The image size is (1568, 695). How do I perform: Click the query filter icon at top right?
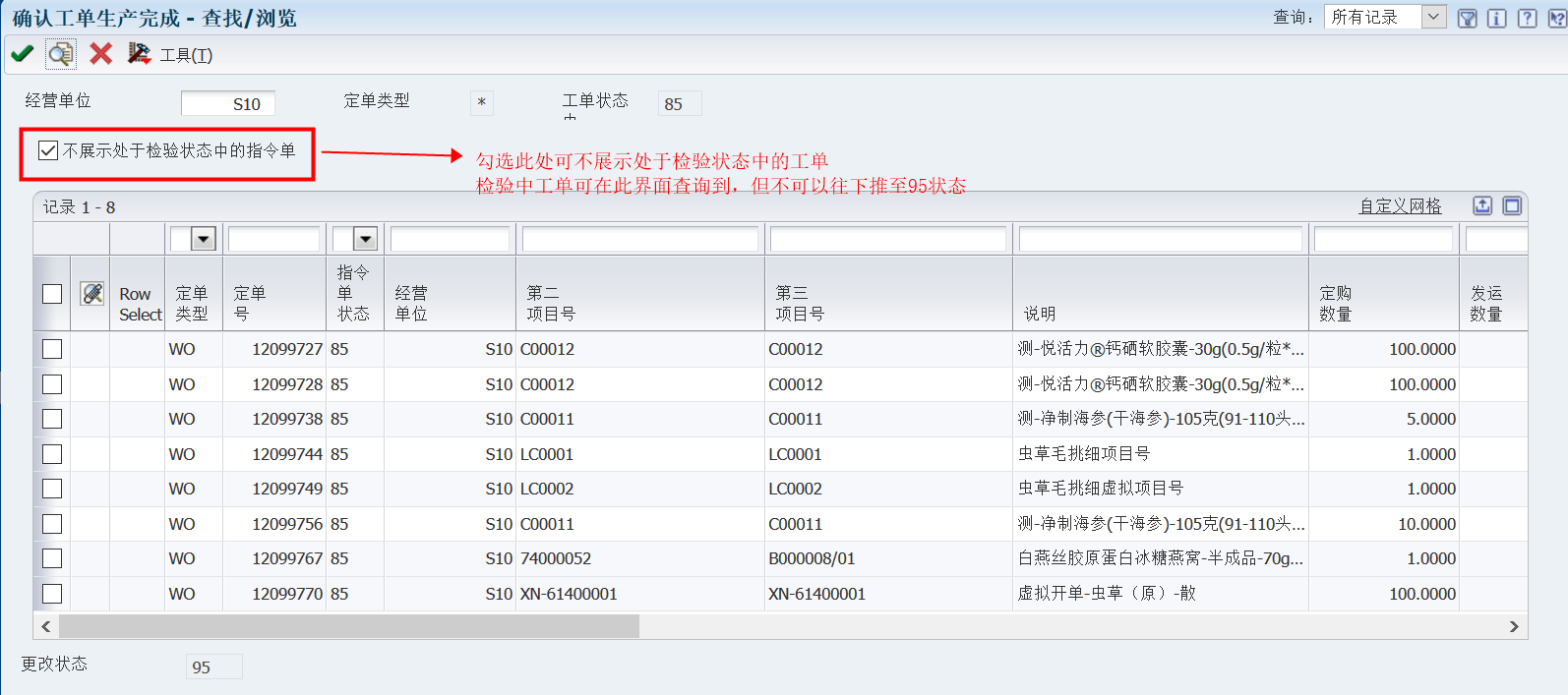pyautogui.click(x=1467, y=18)
